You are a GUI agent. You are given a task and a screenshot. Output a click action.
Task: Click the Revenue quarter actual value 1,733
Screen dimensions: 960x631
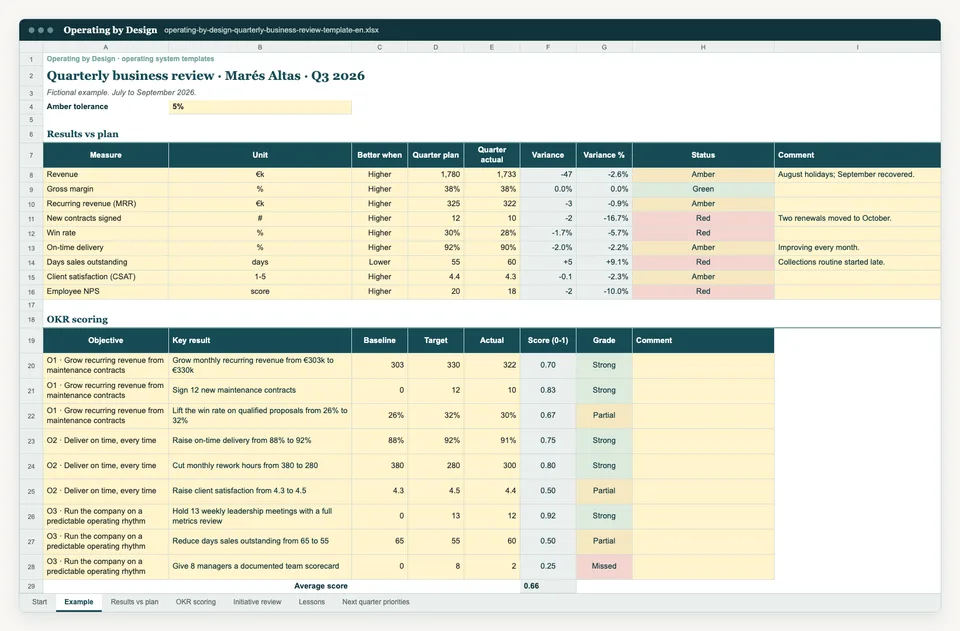[492, 174]
